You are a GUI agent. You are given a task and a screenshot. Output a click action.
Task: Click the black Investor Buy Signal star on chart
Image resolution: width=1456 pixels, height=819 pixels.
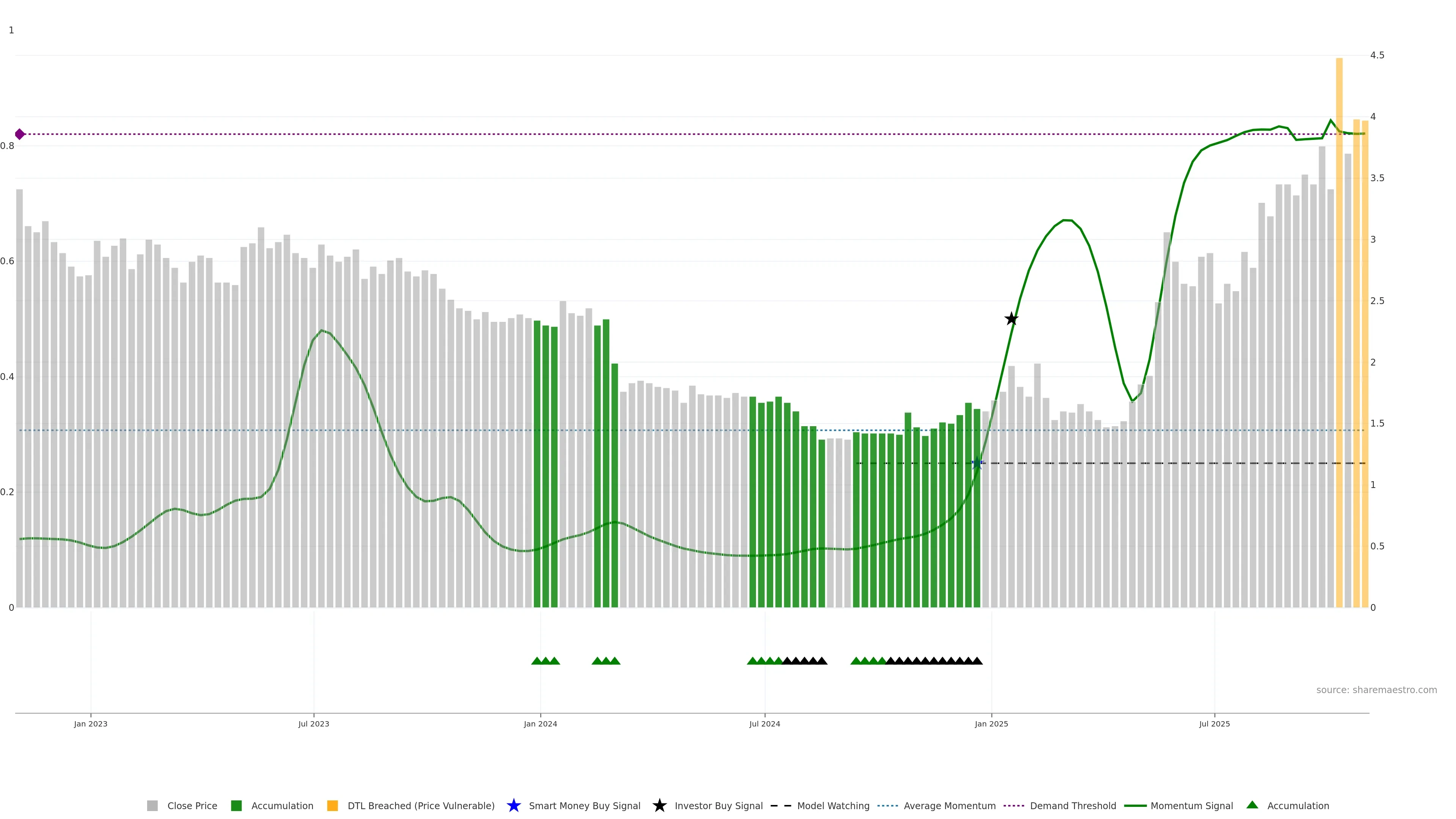click(x=1011, y=319)
